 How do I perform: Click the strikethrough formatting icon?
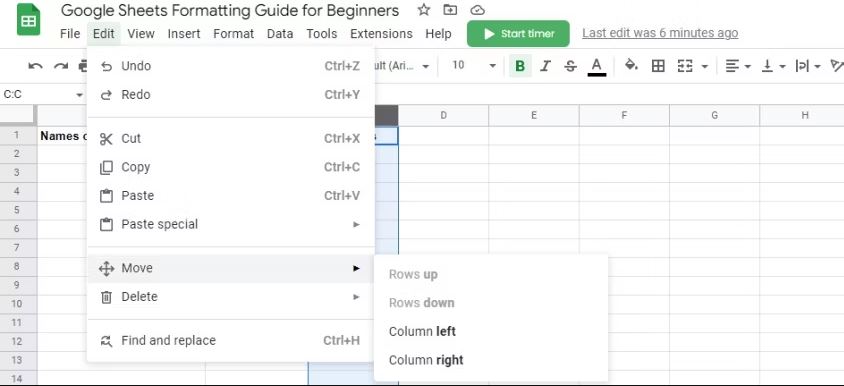[571, 66]
